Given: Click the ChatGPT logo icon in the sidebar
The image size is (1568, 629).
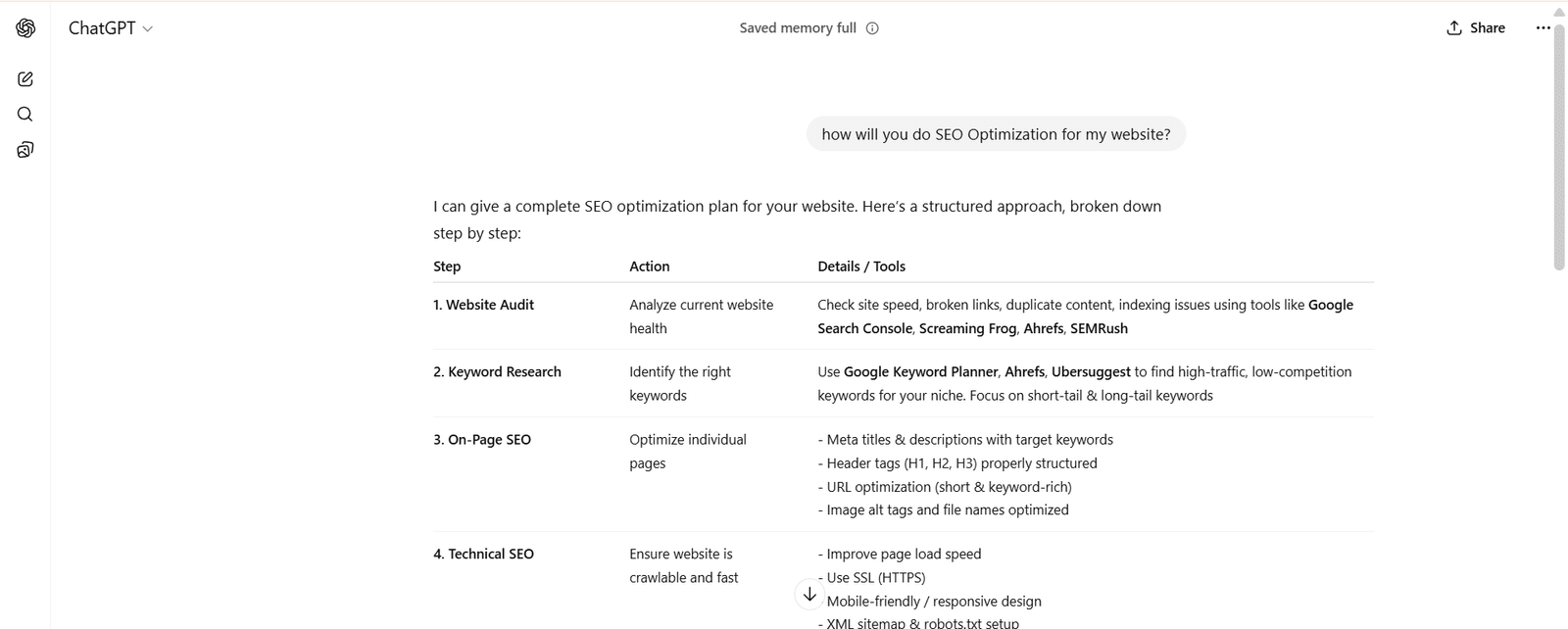Looking at the screenshot, I should pyautogui.click(x=25, y=28).
